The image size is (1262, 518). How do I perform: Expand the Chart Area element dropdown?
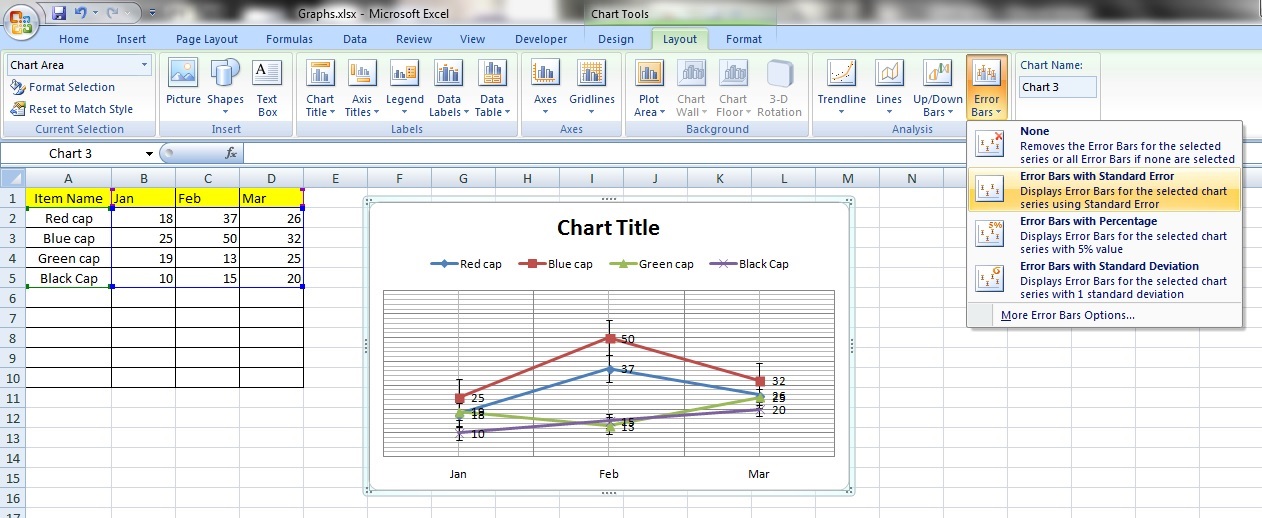pos(145,65)
